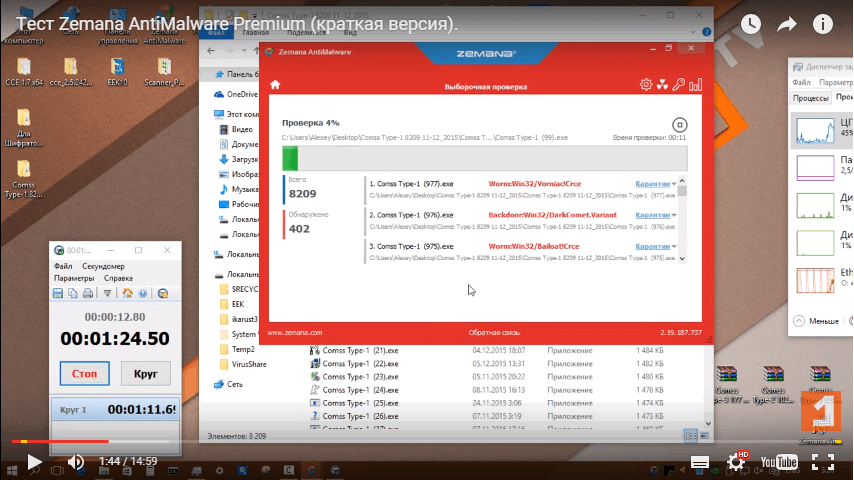Open Параметры menu in stopwatch
The height and width of the screenshot is (480, 854).
tap(74, 278)
